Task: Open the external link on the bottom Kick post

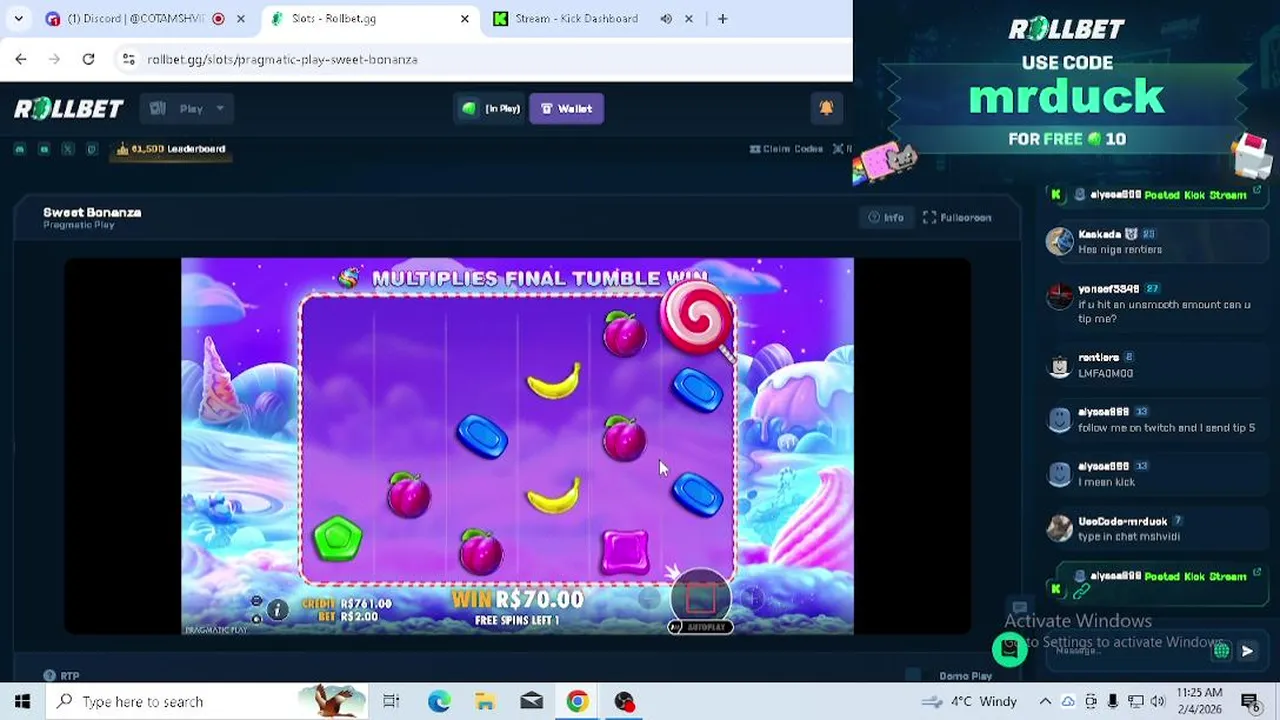Action: [x=1257, y=572]
